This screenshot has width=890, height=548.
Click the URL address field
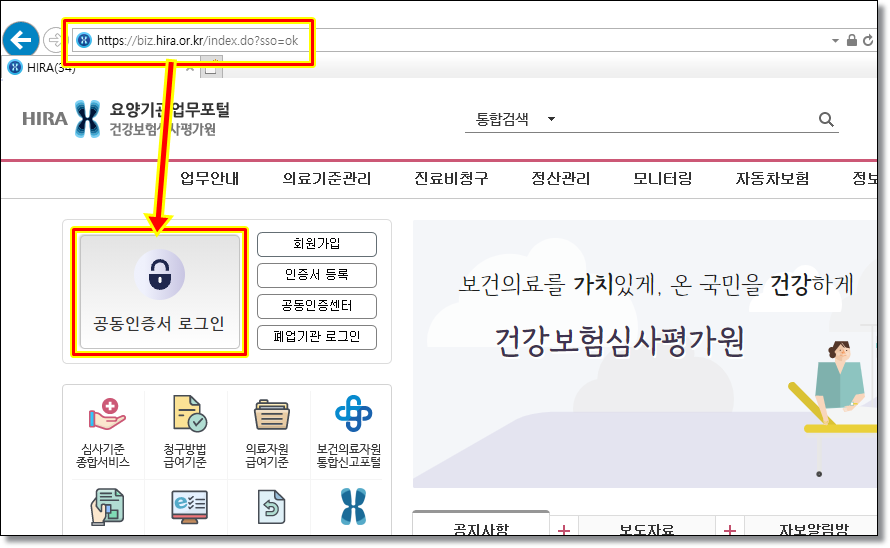tap(454, 40)
